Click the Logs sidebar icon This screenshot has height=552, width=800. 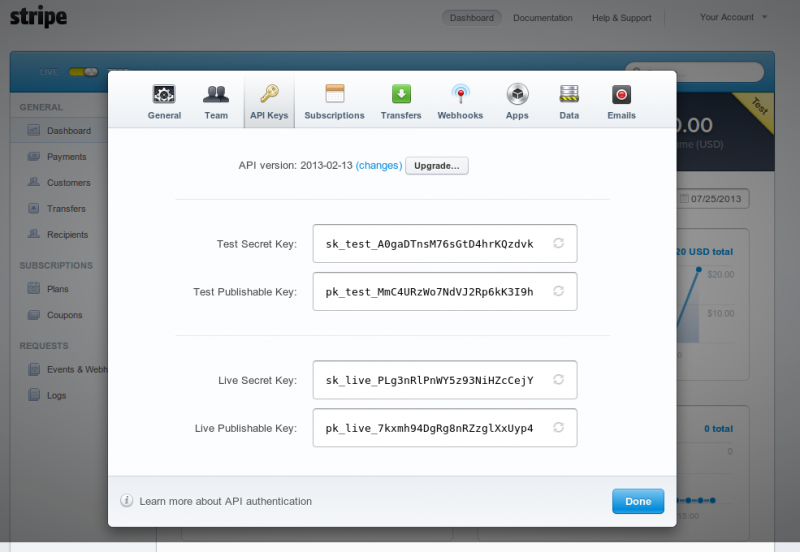(x=34, y=395)
